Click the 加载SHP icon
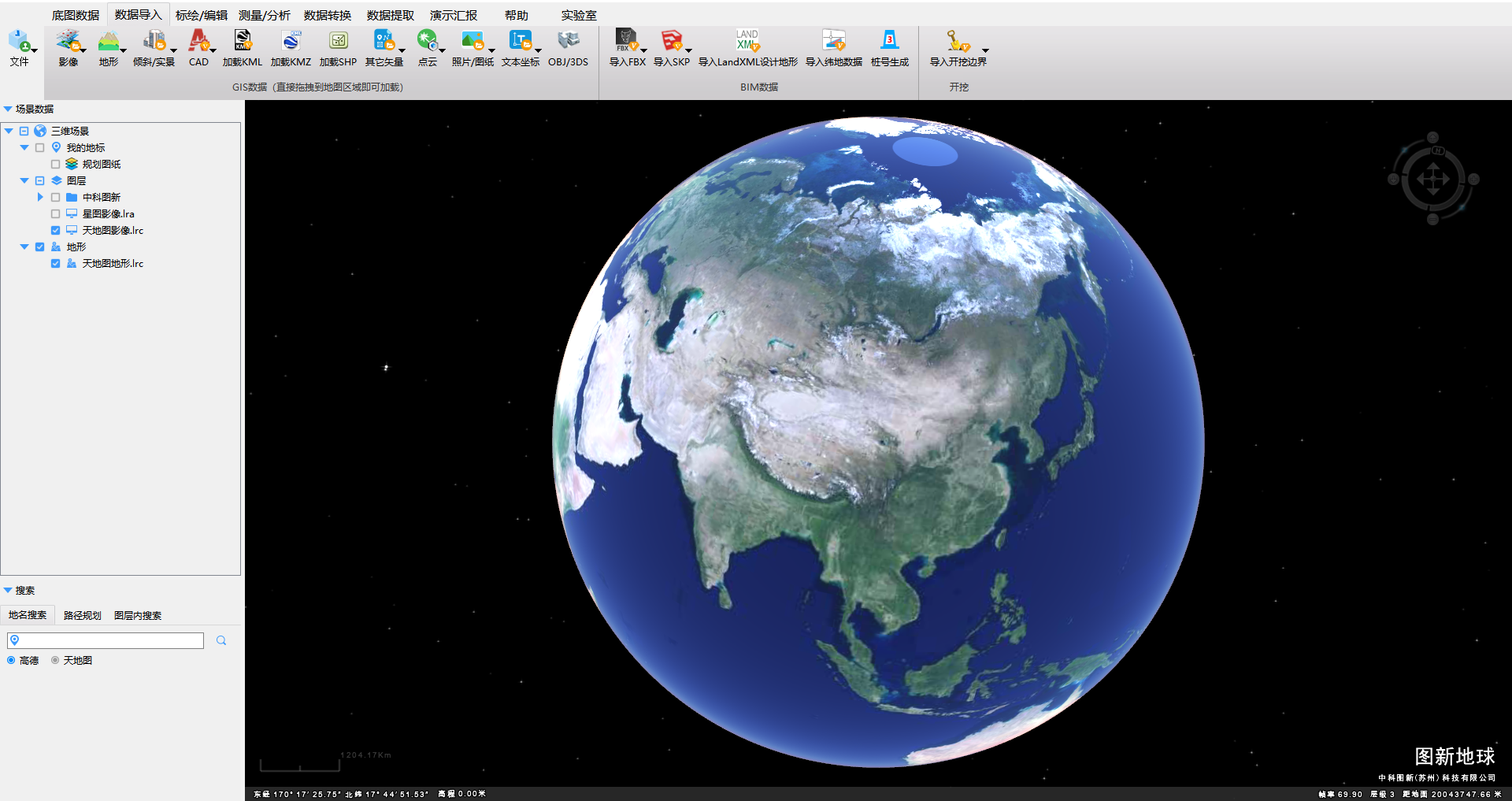This screenshot has height=801, width=1512. 339,40
